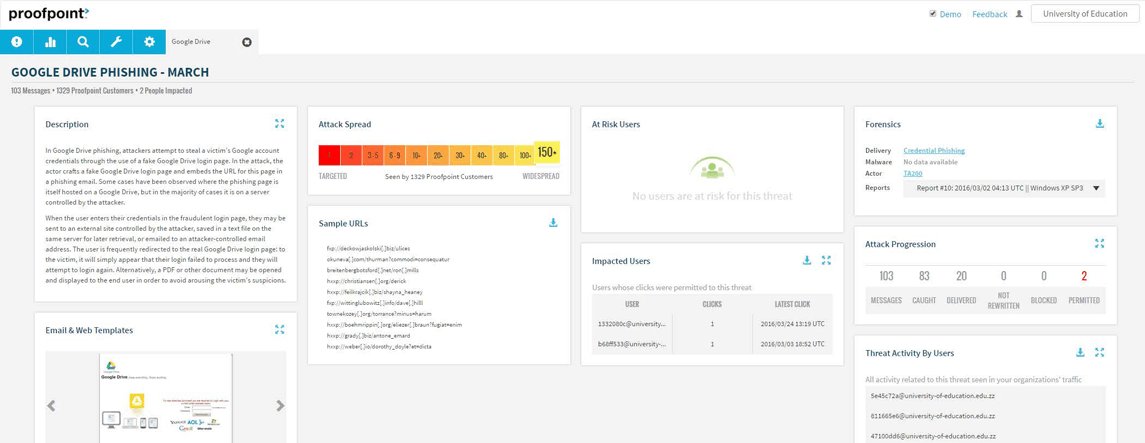Click the 20 DELIVERED count
The height and width of the screenshot is (443, 1145).
click(962, 276)
